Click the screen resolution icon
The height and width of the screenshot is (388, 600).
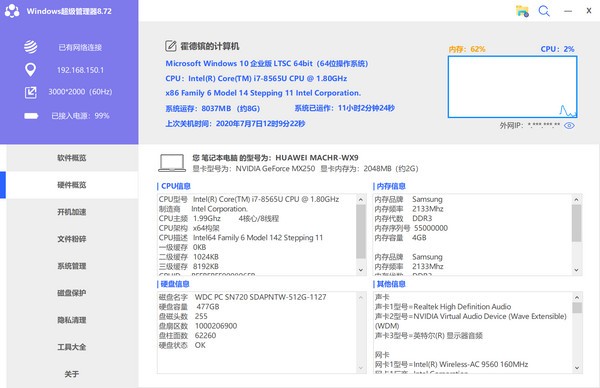31,92
